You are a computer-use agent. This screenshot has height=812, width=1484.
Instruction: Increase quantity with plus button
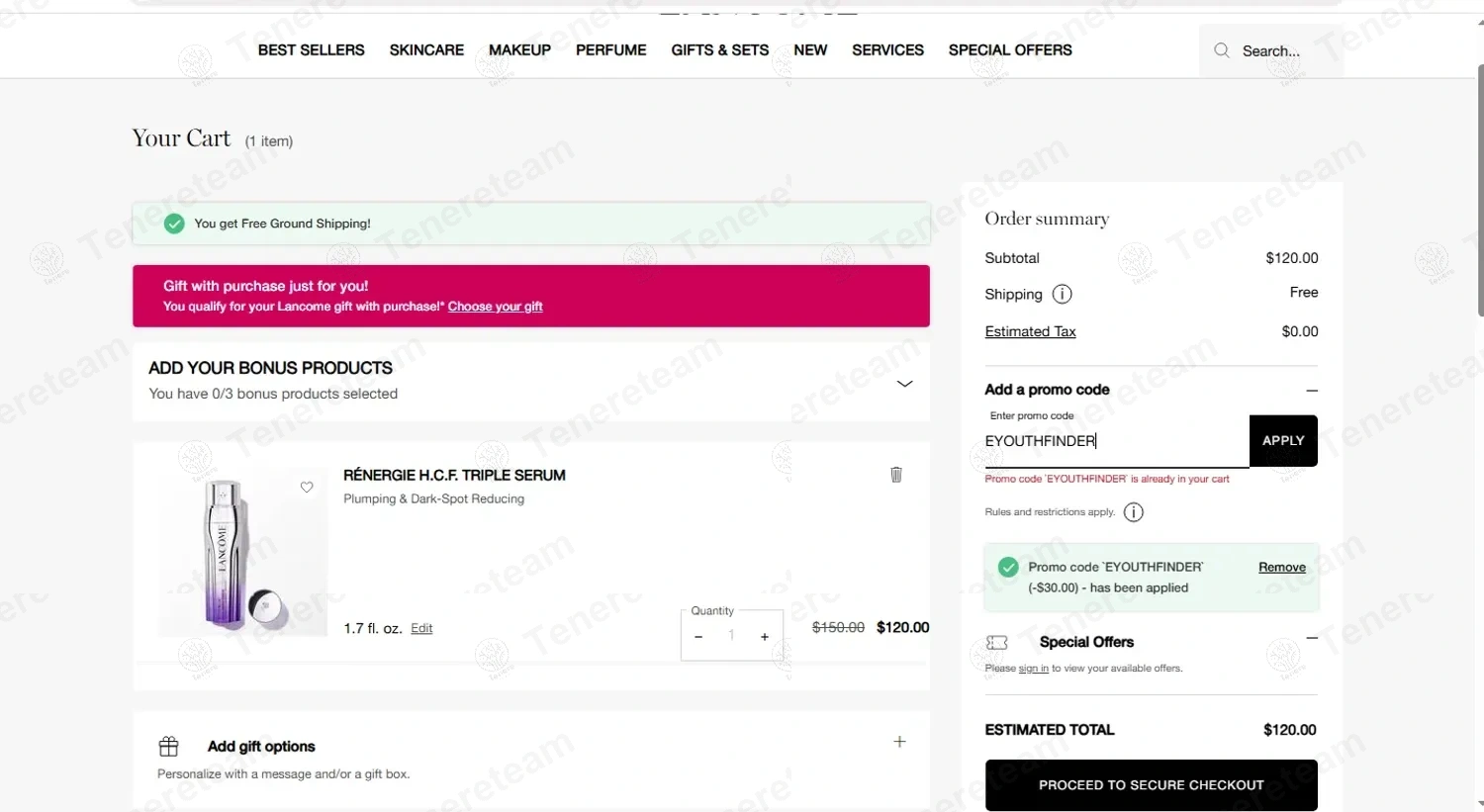click(x=765, y=637)
